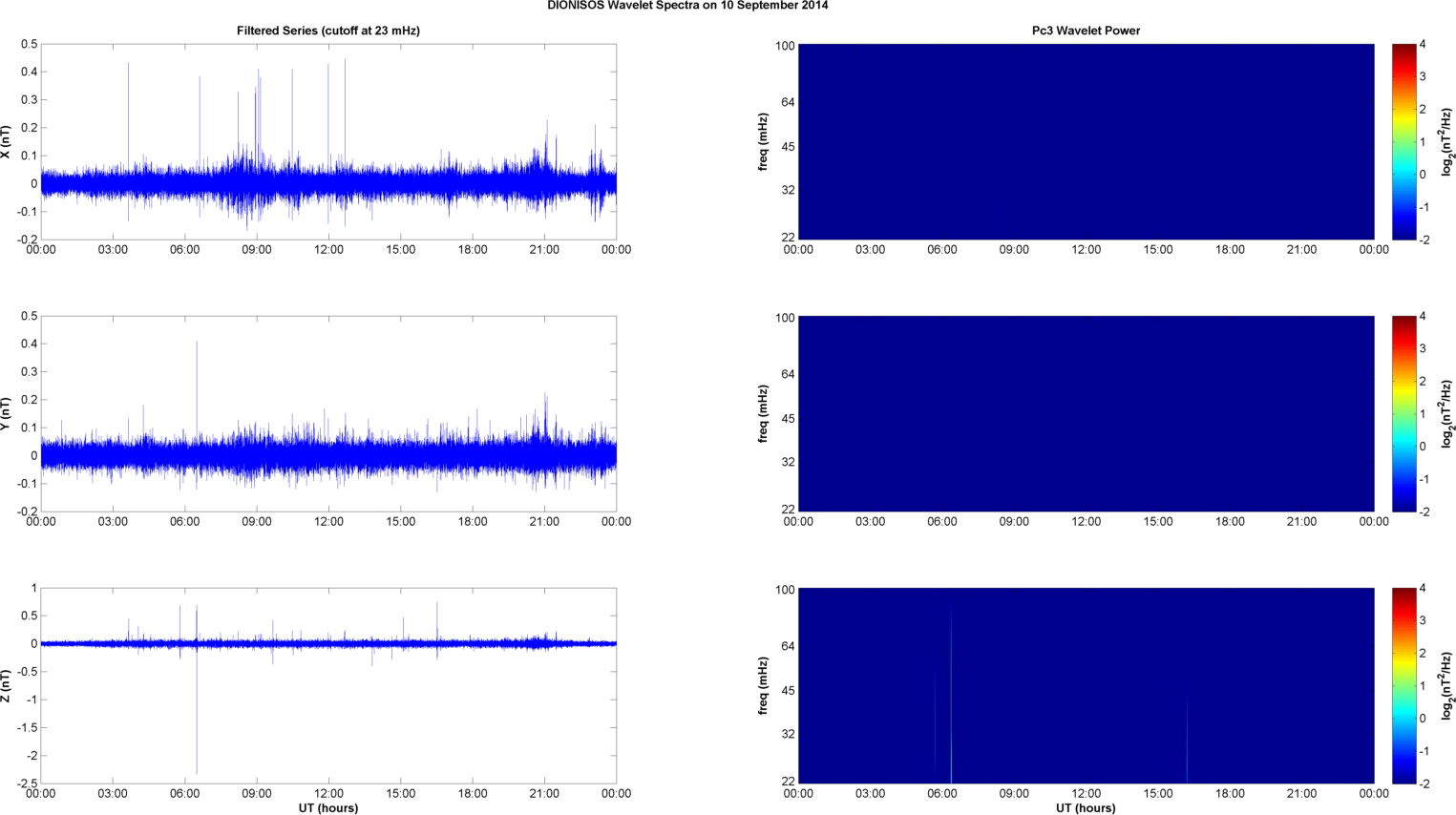The image size is (1456, 815).
Task: Click the first tall X spike after 03:00
Action: pos(128,115)
